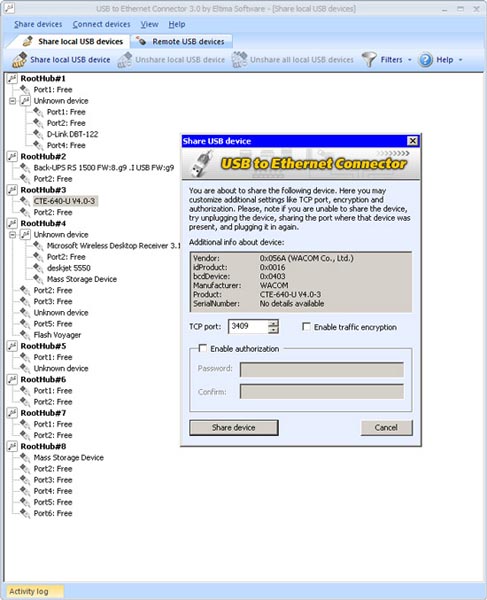Click Microsoft Wireless Desktop Receiver device icon
The width and height of the screenshot is (487, 600).
[x=38, y=246]
